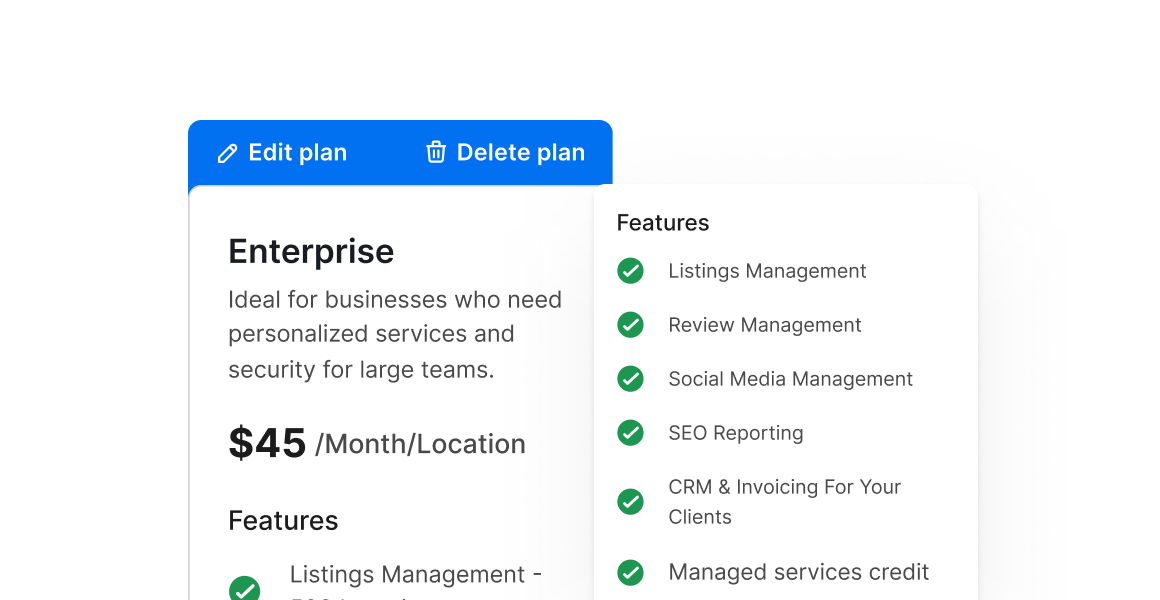Click the Delete plan button
Image resolution: width=1160 pixels, height=600 pixels.
505,152
